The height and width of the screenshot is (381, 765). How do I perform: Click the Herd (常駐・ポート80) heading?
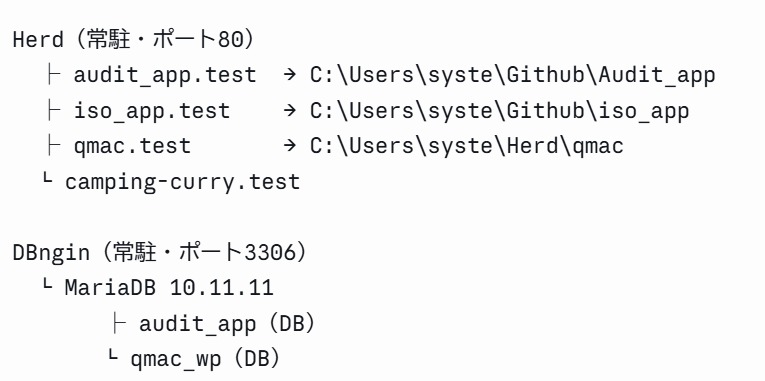coord(133,40)
